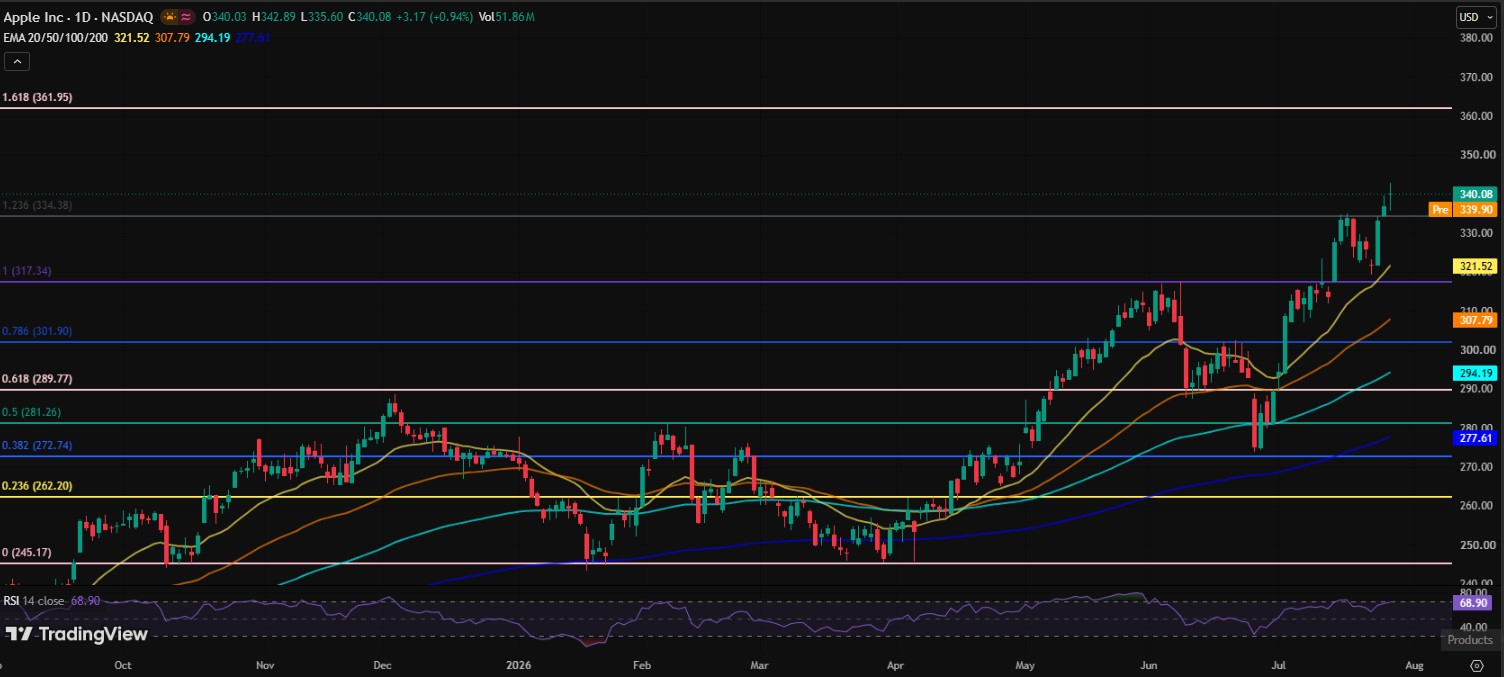Click the purple 68.90 RSI axis tag

tap(1475, 604)
